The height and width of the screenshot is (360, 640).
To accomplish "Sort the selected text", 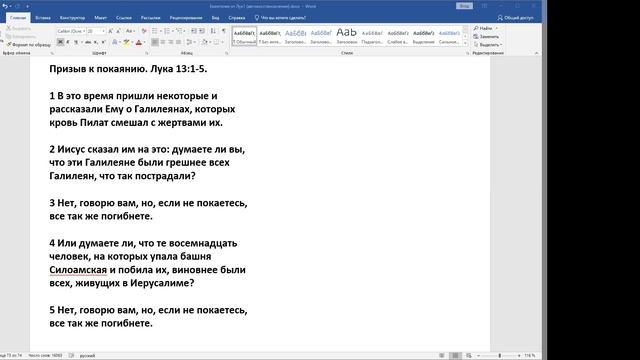I will (x=213, y=31).
